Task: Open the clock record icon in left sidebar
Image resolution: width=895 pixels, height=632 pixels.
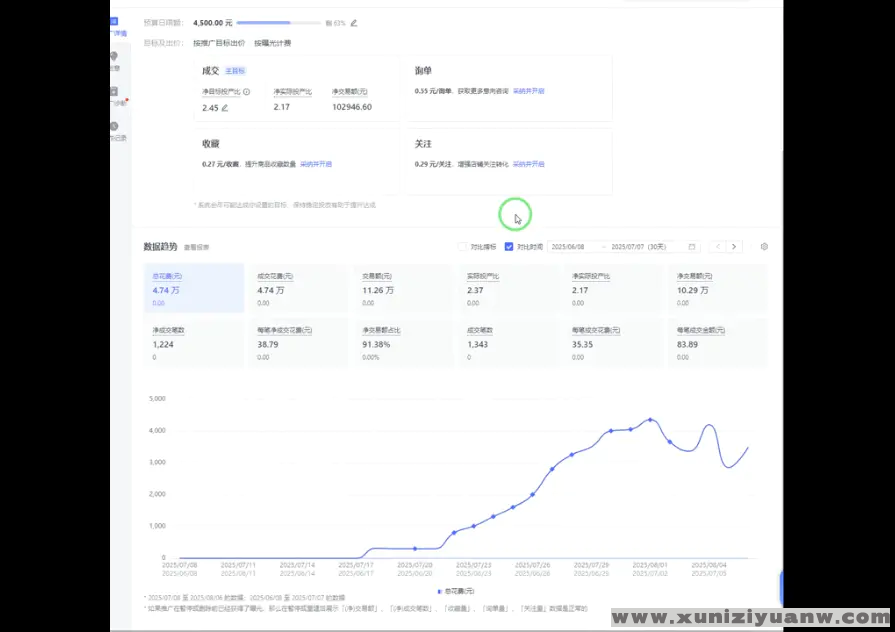Action: click(x=114, y=127)
